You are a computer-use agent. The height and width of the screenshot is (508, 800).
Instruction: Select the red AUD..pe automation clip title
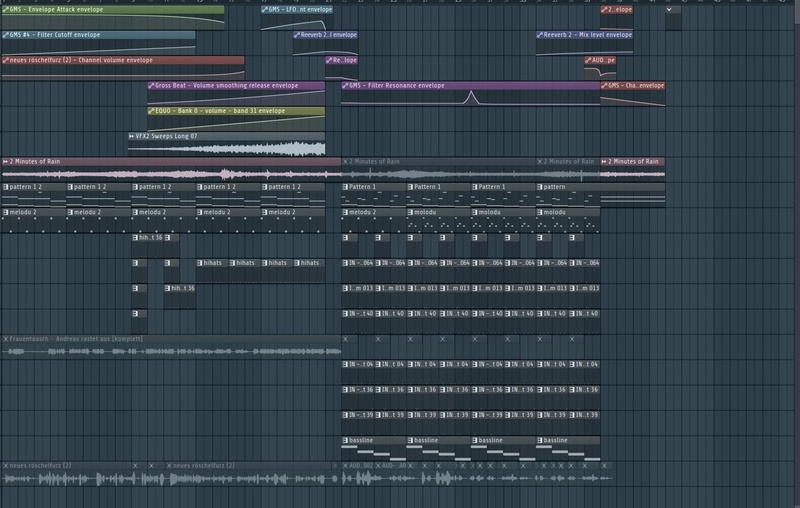[x=600, y=60]
